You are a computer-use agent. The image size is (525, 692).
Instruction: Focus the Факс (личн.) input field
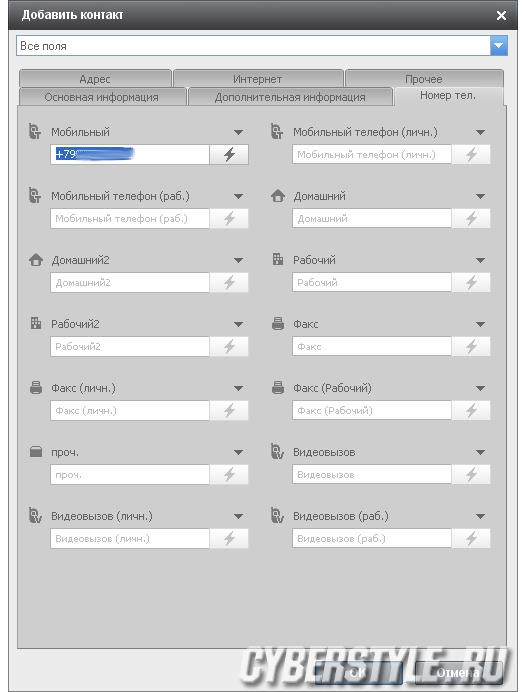click(x=130, y=410)
